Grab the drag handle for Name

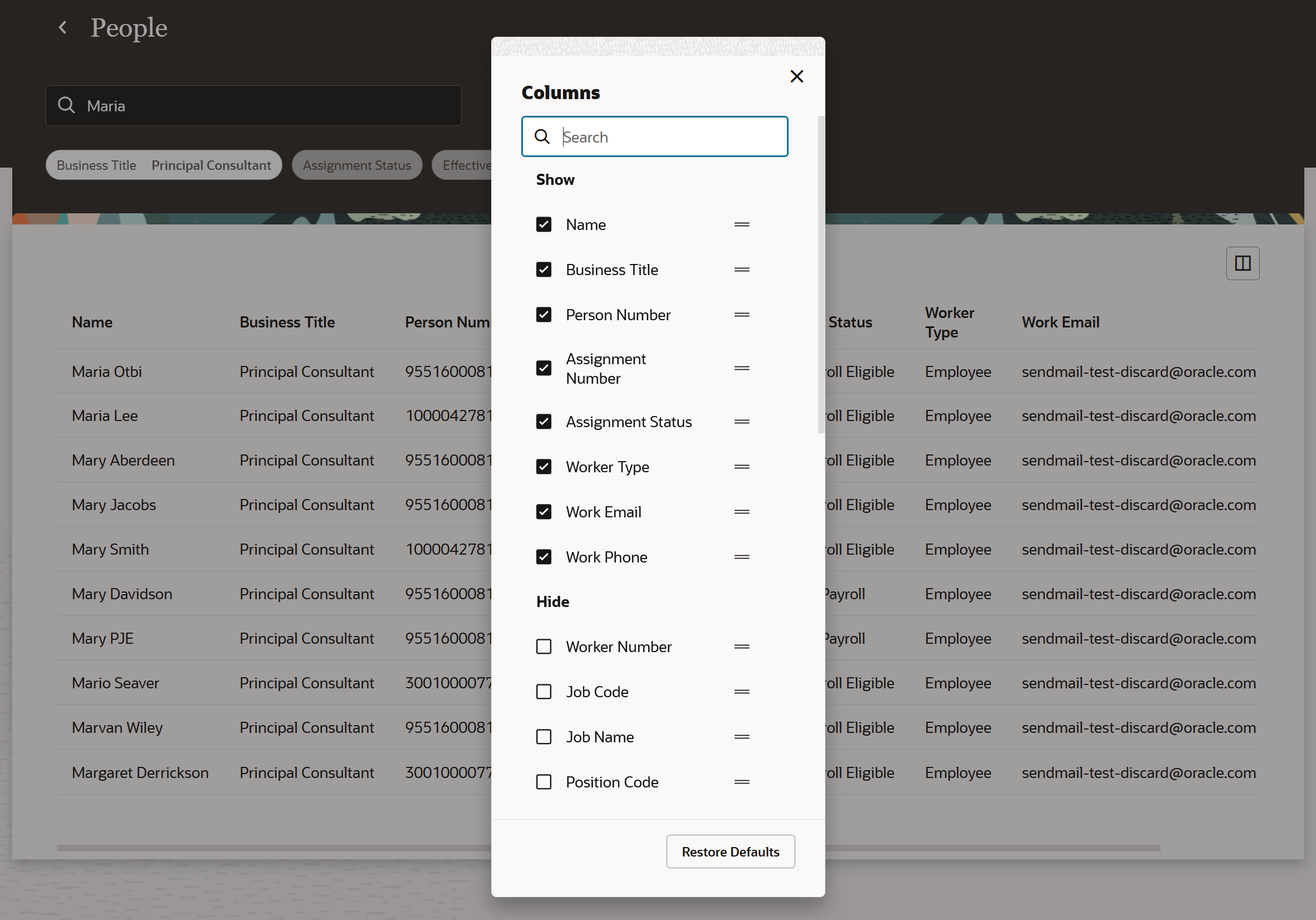[x=742, y=224]
